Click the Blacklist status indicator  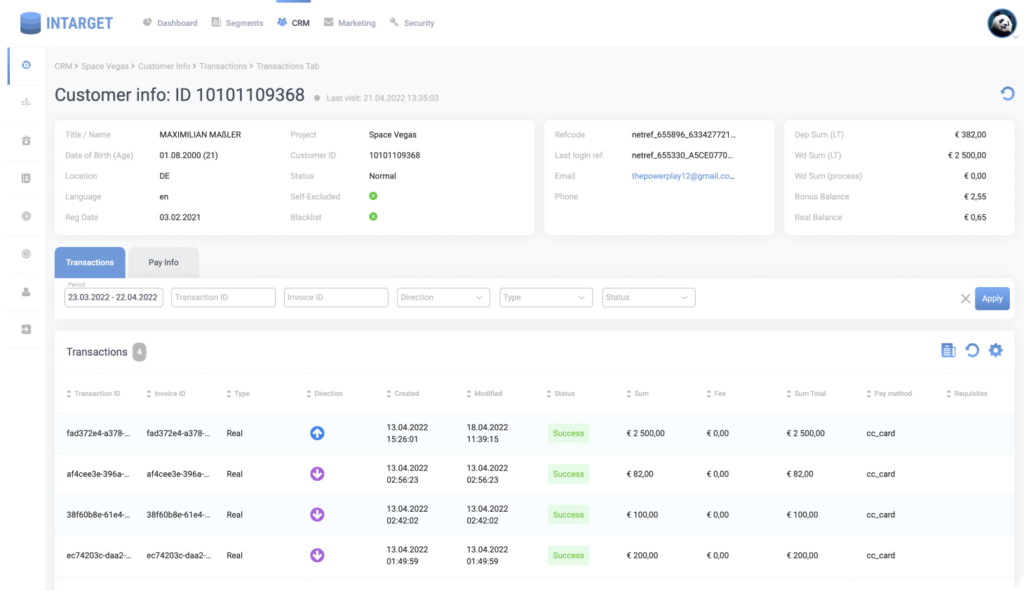point(373,217)
